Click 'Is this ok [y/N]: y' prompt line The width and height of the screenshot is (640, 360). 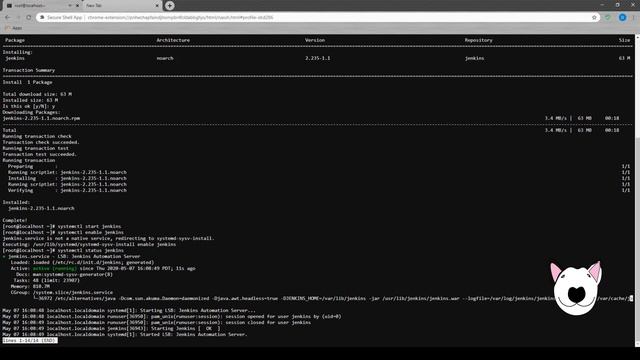[x=29, y=106]
